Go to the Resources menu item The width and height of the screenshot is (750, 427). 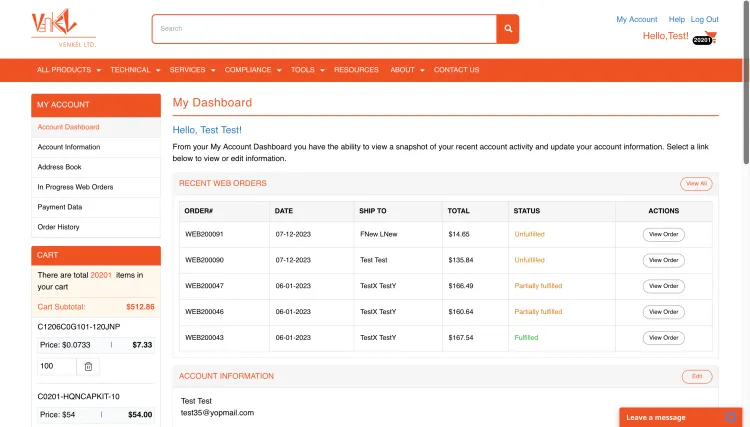356,70
